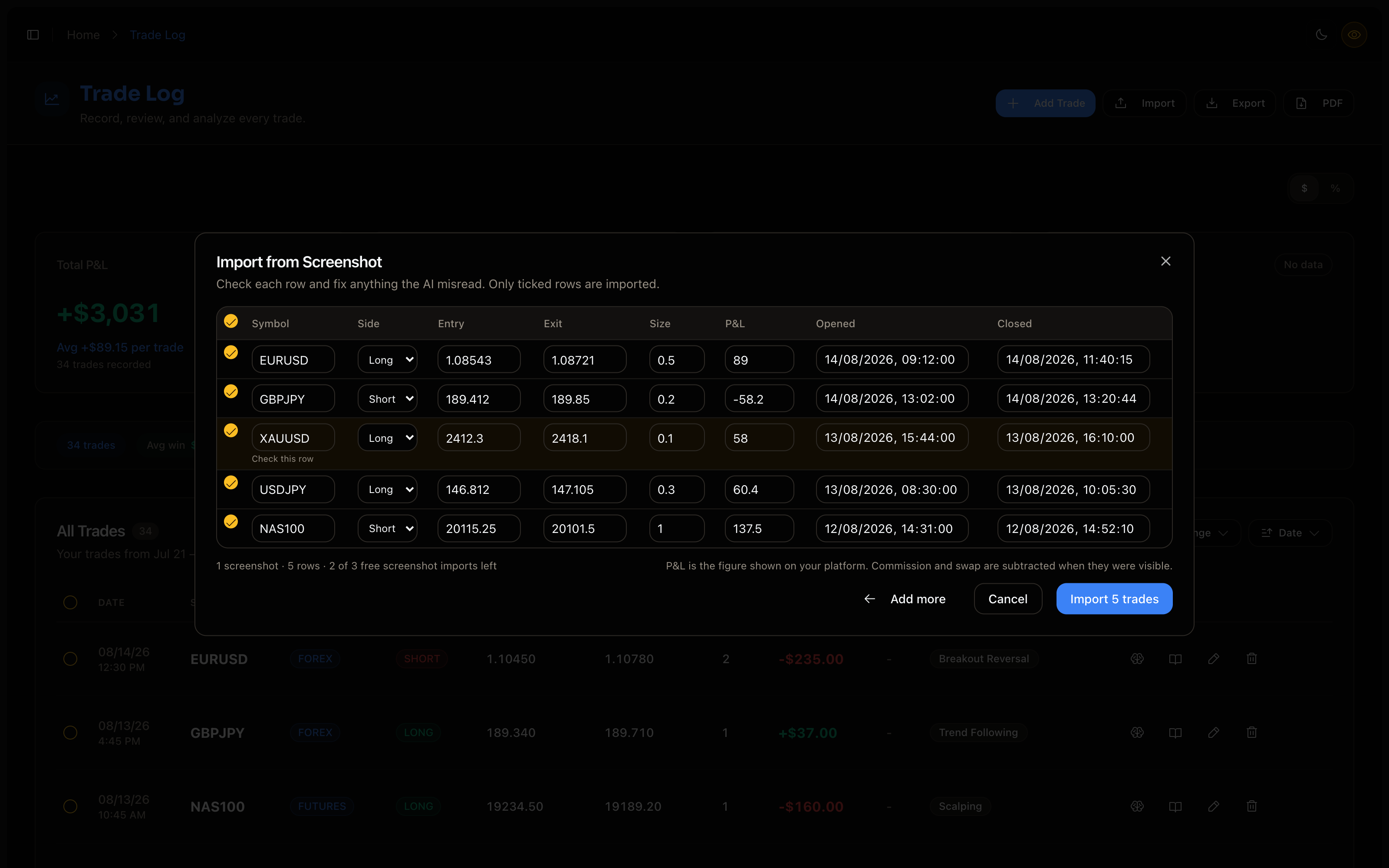Click the pencil edit icon for GBPJPY trade
The image size is (1389, 868).
(x=1213, y=733)
